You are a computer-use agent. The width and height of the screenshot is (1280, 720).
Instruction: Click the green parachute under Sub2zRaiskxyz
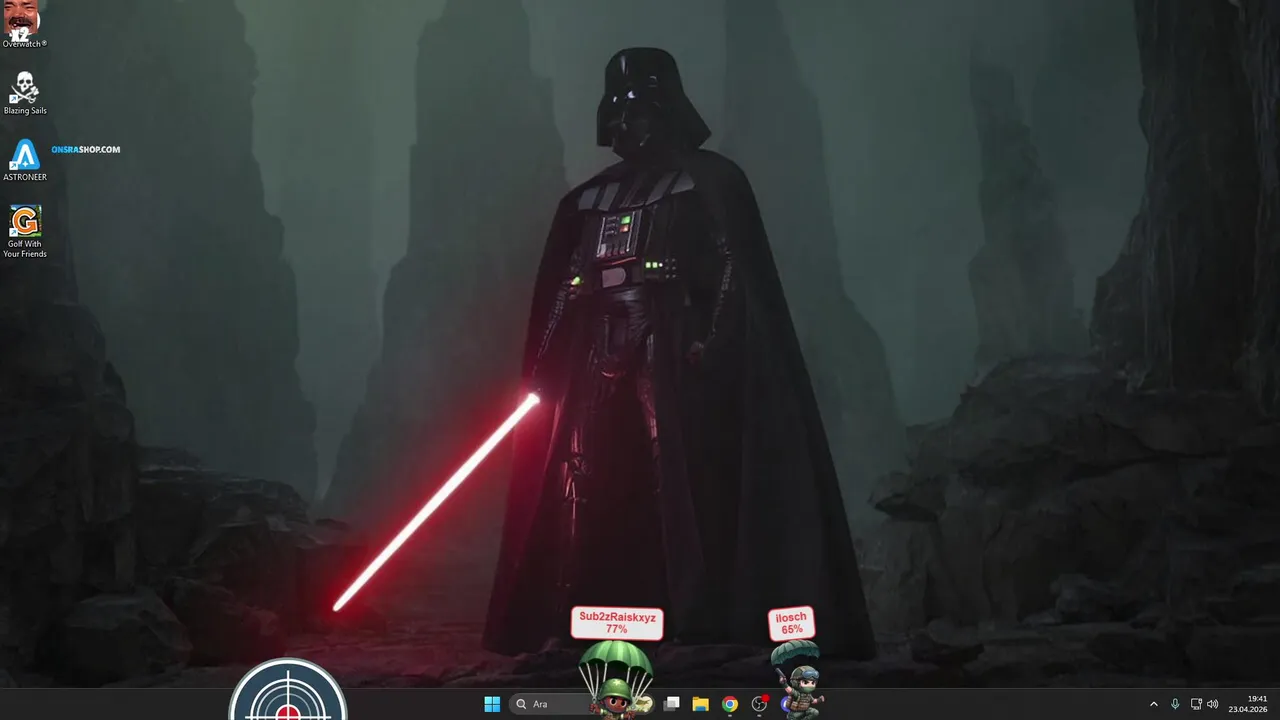(x=616, y=658)
